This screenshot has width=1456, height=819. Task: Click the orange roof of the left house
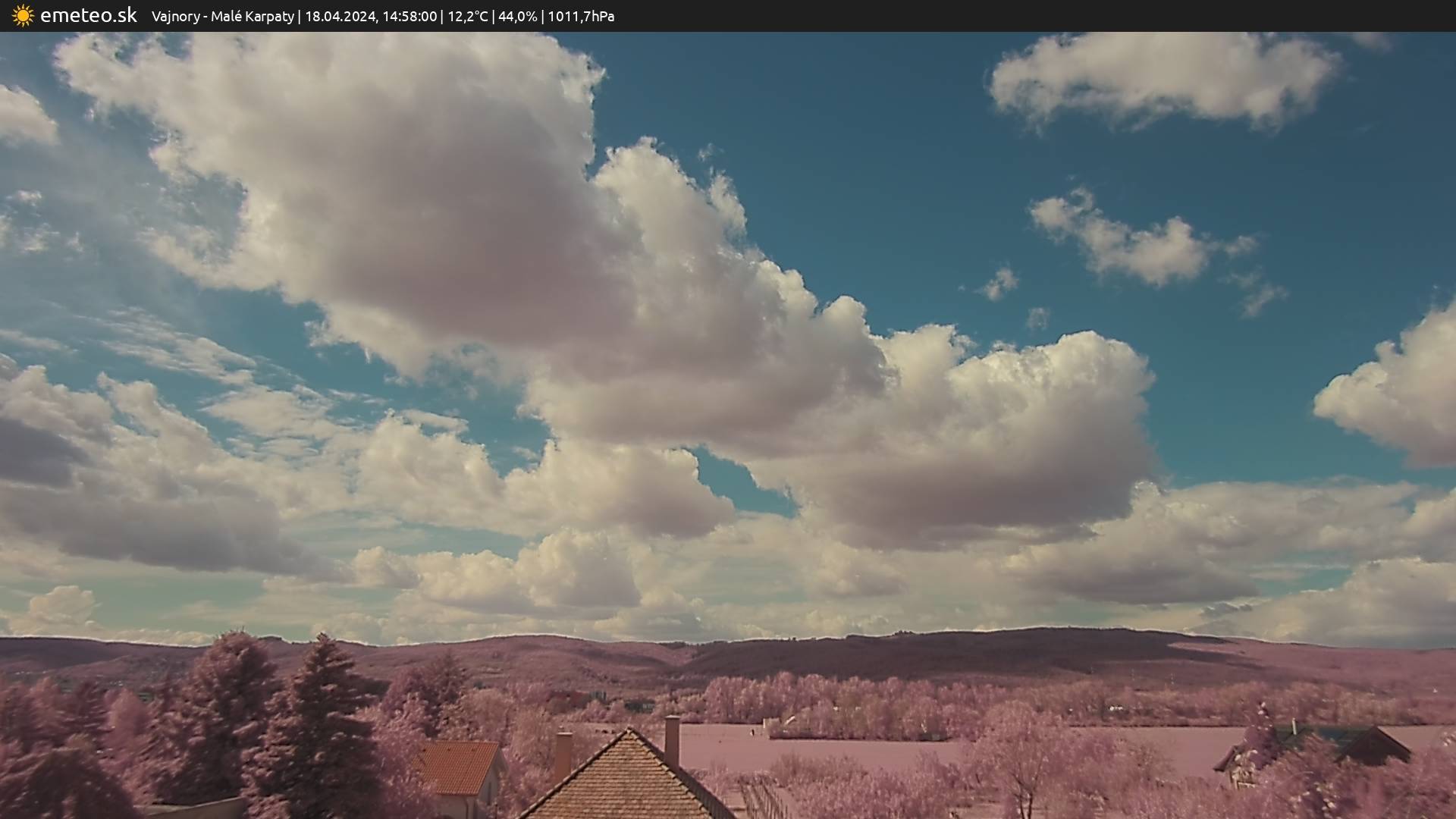(x=457, y=766)
